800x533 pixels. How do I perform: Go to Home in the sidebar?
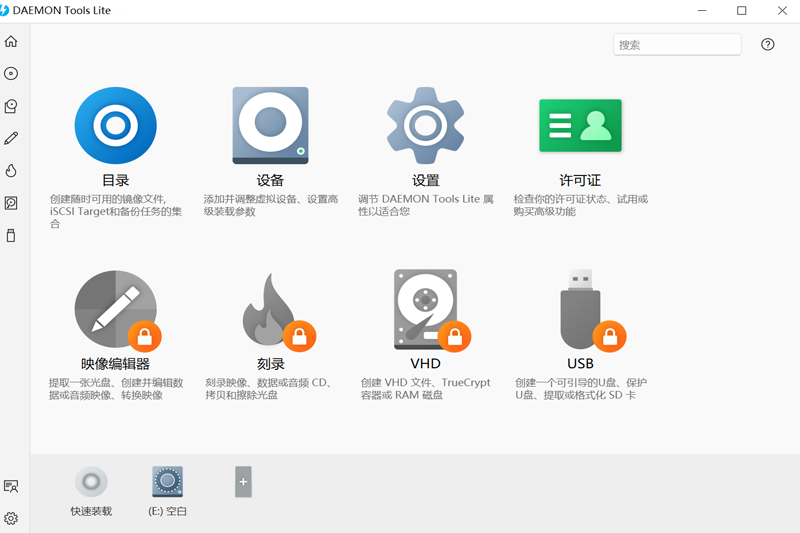(11, 41)
